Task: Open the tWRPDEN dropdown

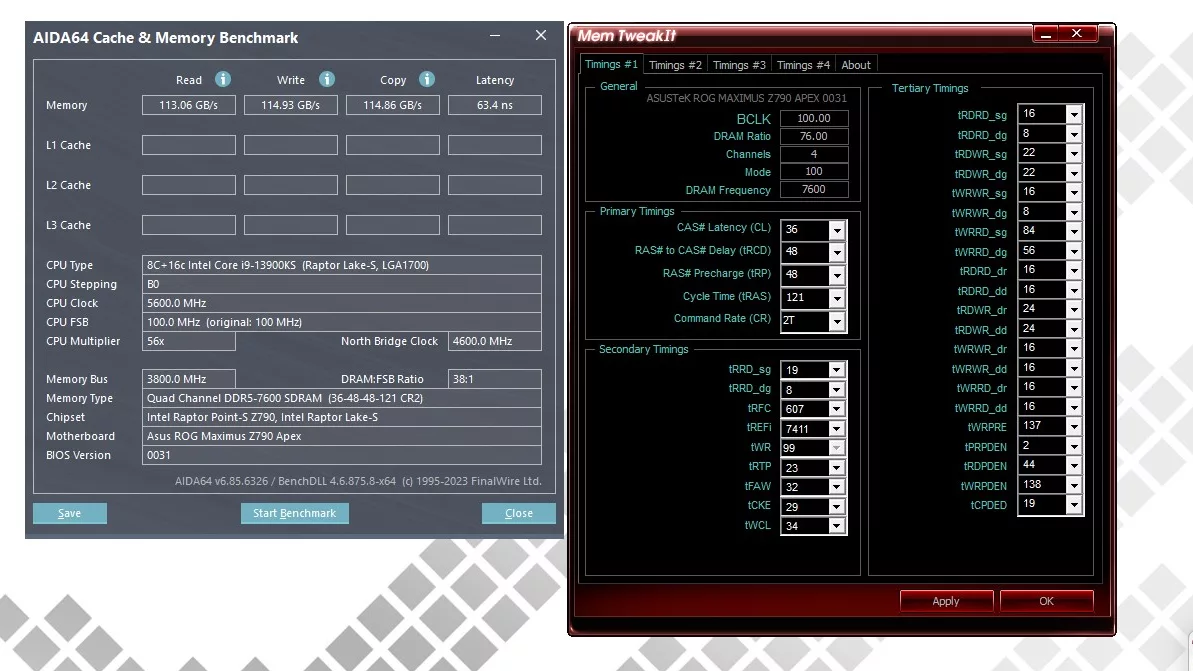Action: coord(1074,485)
